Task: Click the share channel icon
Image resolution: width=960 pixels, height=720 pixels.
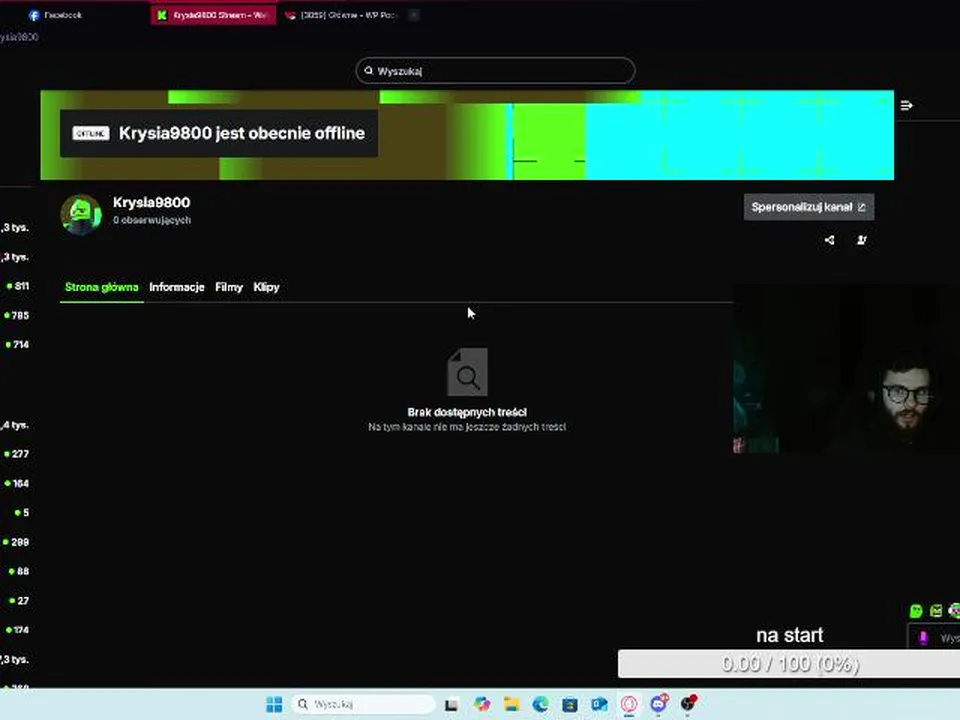Action: point(830,240)
